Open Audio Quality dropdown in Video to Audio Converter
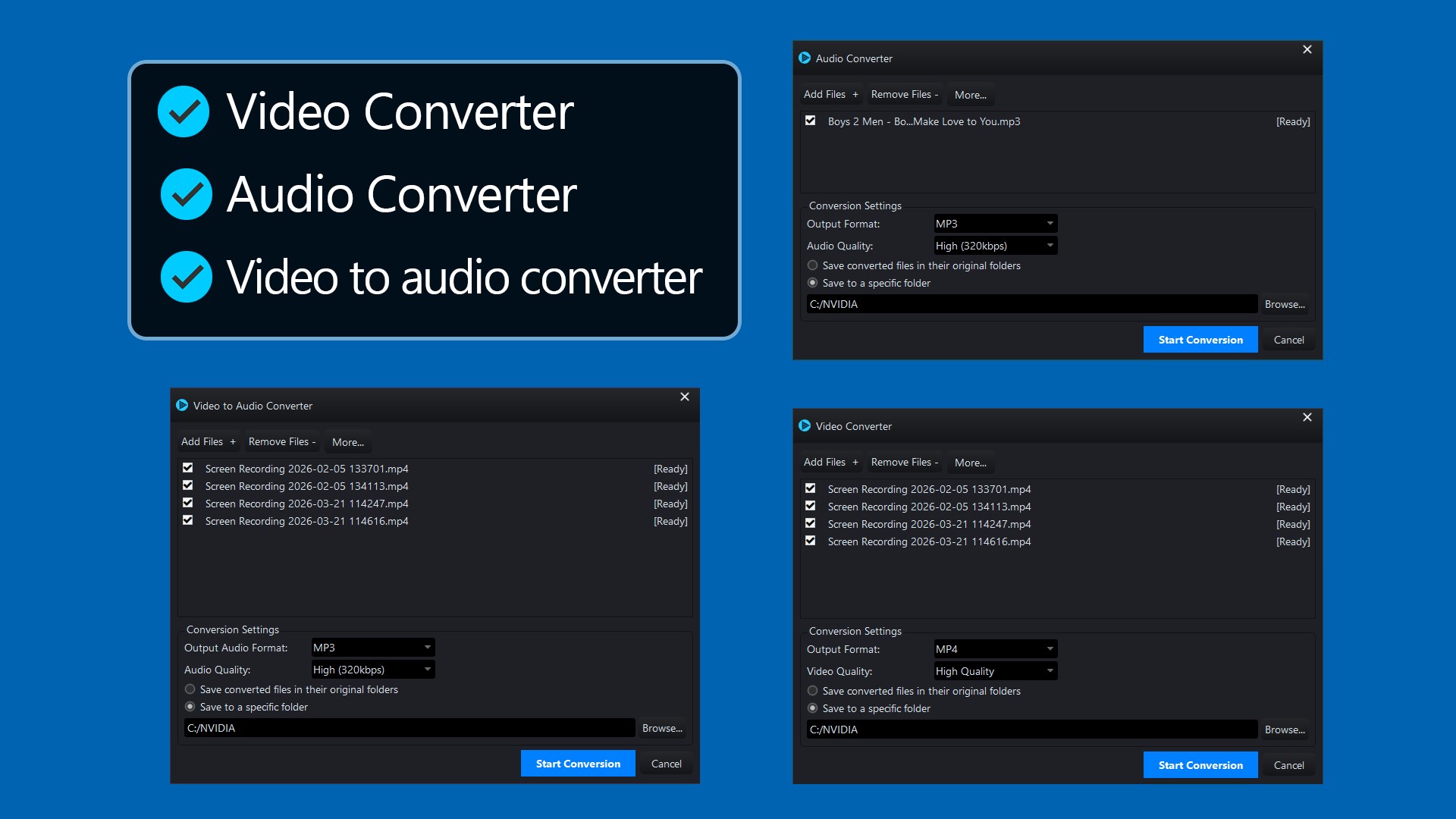The height and width of the screenshot is (819, 1456). click(x=372, y=670)
